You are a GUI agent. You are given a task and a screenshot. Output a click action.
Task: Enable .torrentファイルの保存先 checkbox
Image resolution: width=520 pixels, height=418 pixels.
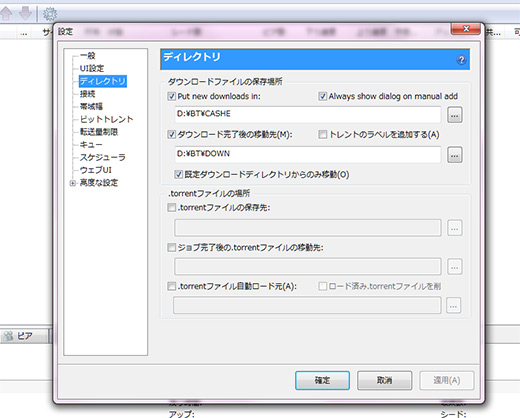point(171,208)
